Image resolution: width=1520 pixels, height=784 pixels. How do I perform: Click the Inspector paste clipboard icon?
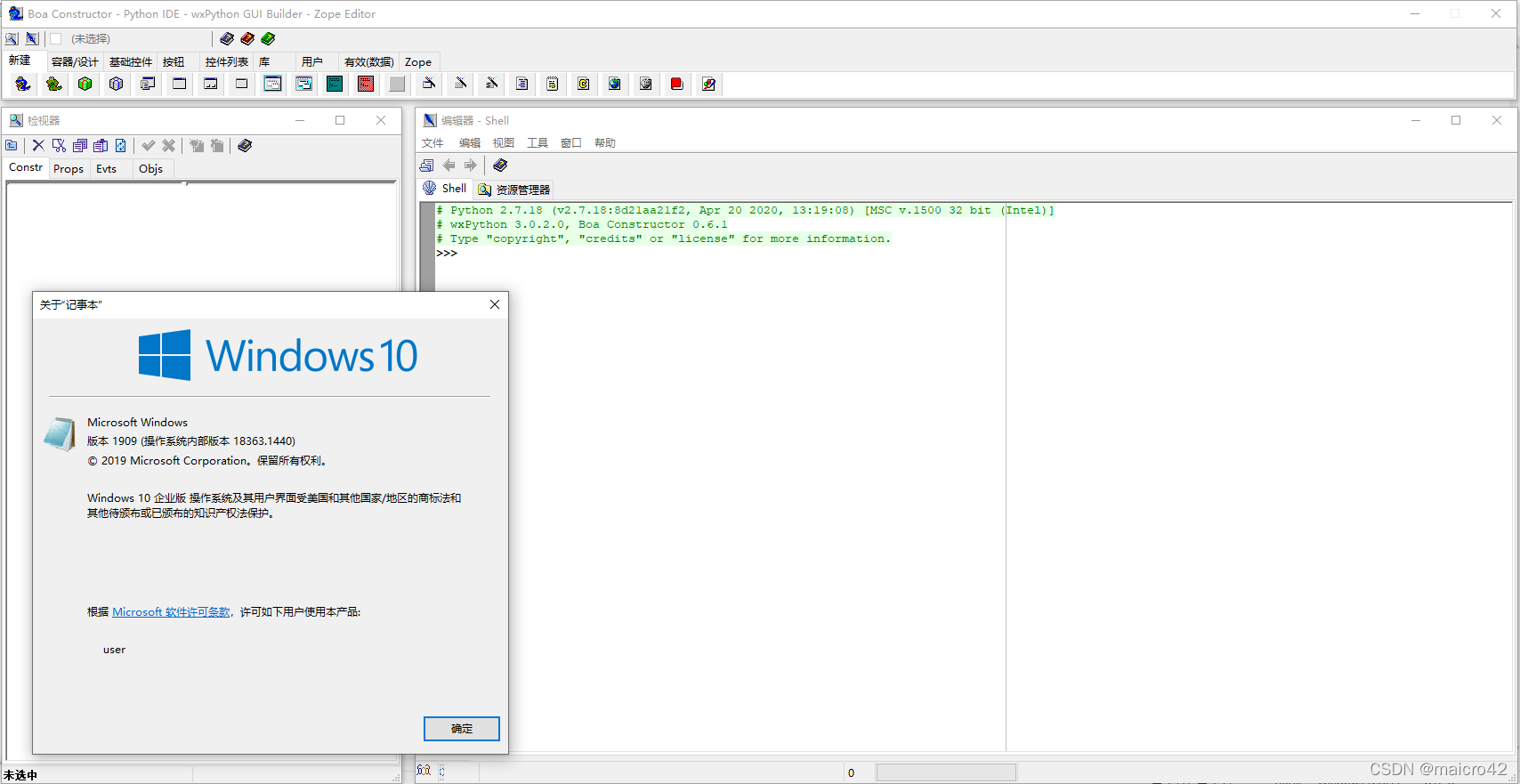(101, 145)
